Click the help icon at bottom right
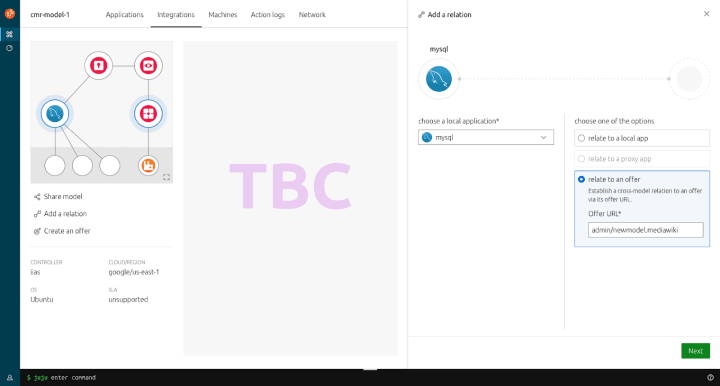This screenshot has height=386, width=720. coord(710,377)
